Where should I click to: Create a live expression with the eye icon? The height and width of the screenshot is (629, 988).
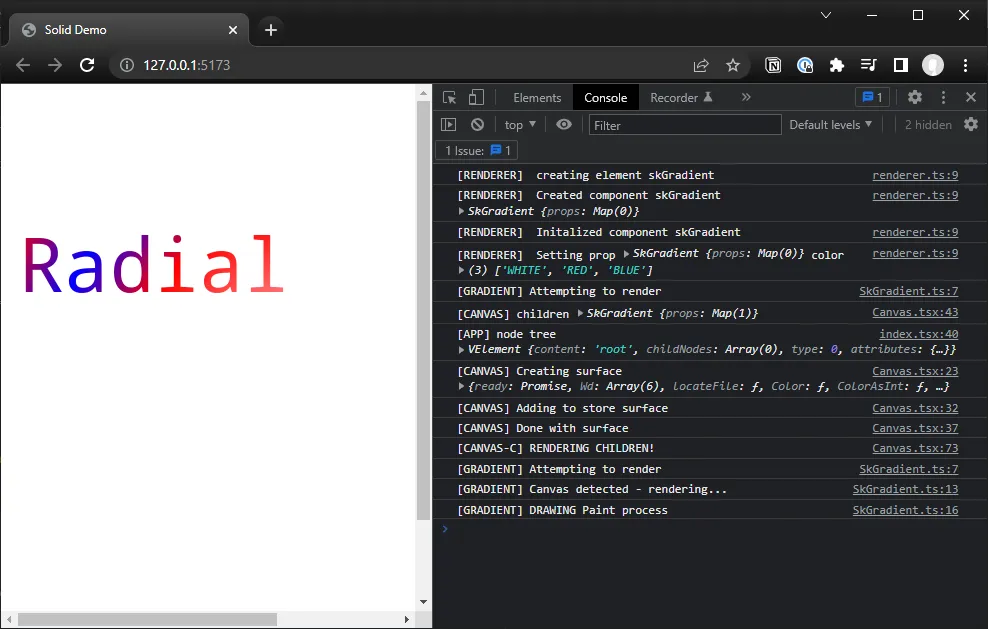coord(563,124)
